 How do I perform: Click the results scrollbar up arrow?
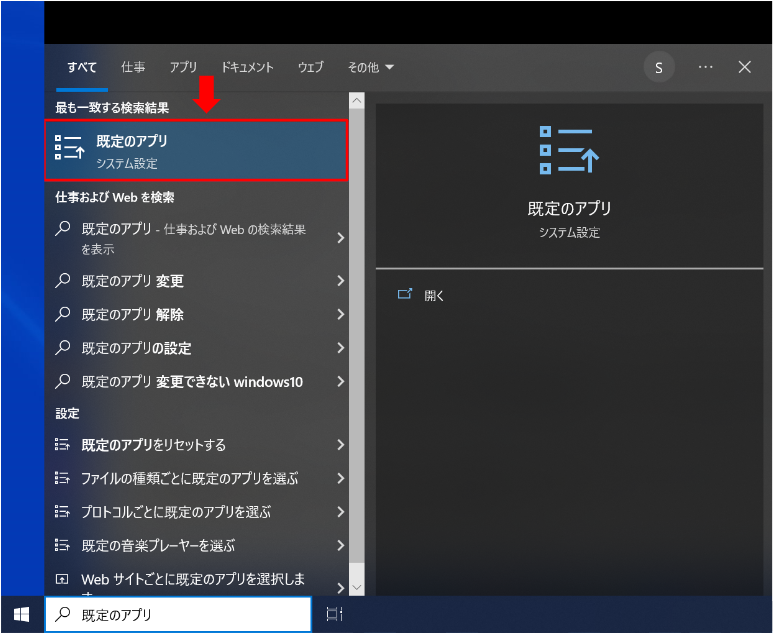(x=356, y=101)
